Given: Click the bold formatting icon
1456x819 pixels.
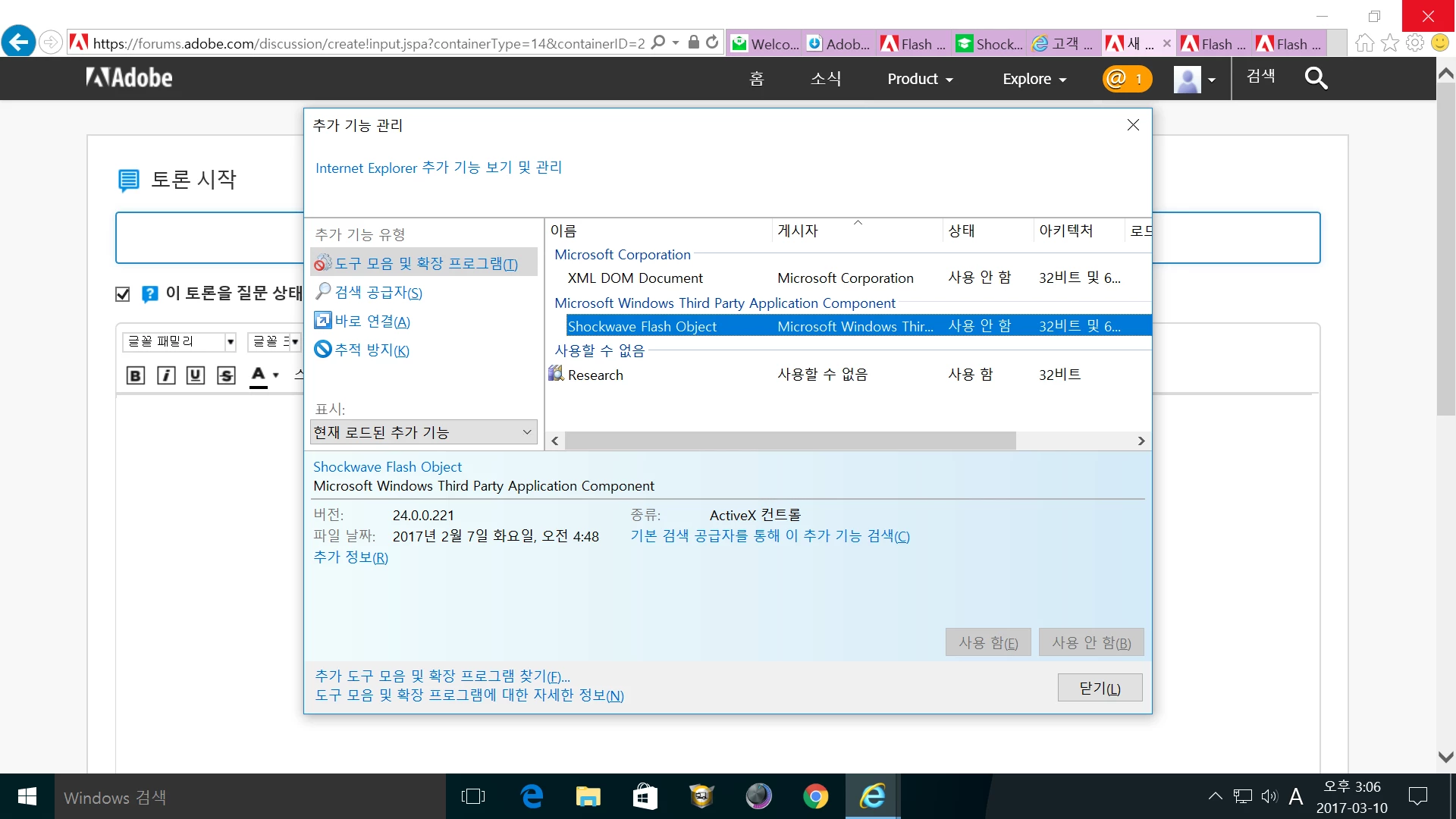Looking at the screenshot, I should pos(135,375).
